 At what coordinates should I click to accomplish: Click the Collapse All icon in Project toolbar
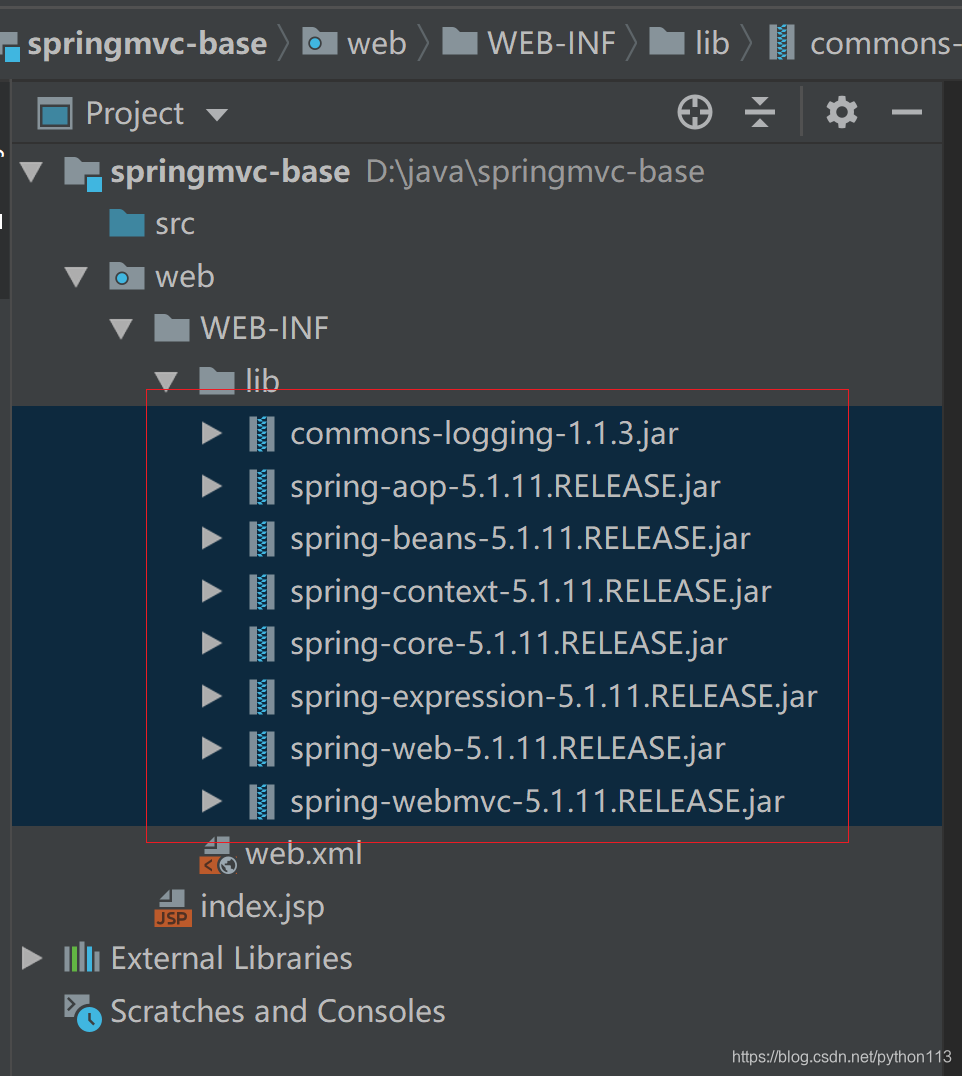[760, 112]
